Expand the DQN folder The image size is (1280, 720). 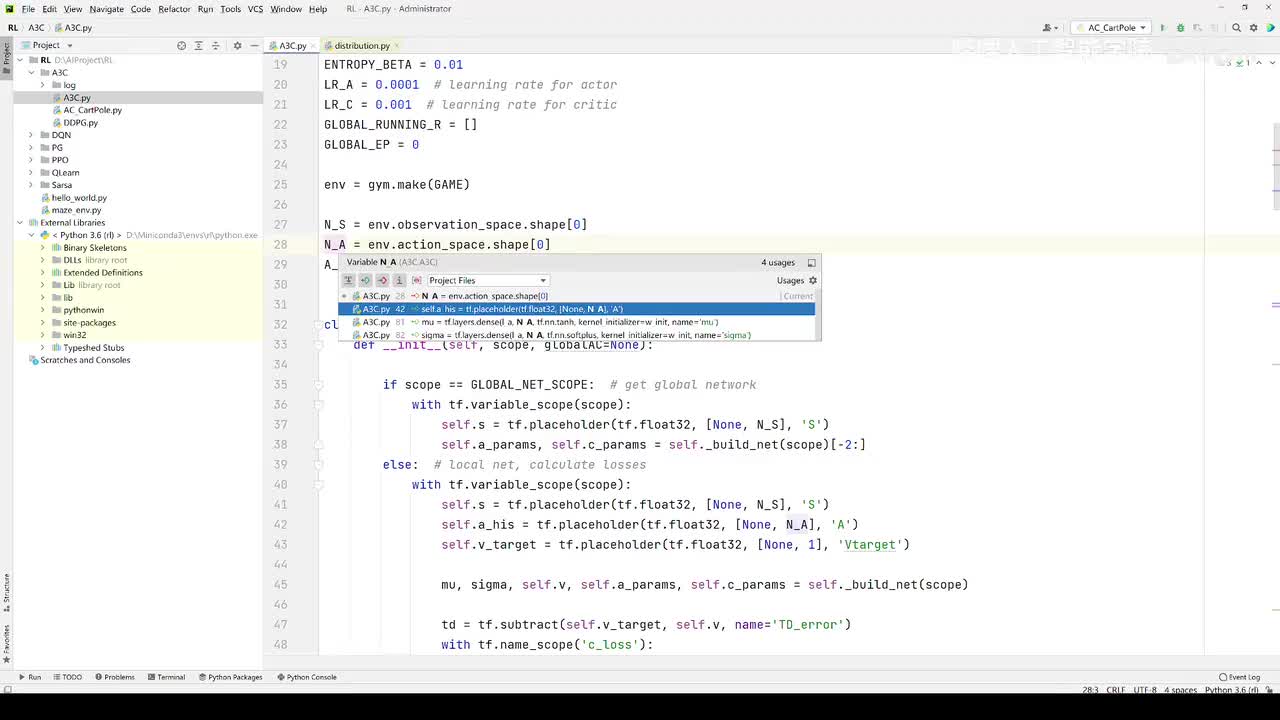coord(31,135)
